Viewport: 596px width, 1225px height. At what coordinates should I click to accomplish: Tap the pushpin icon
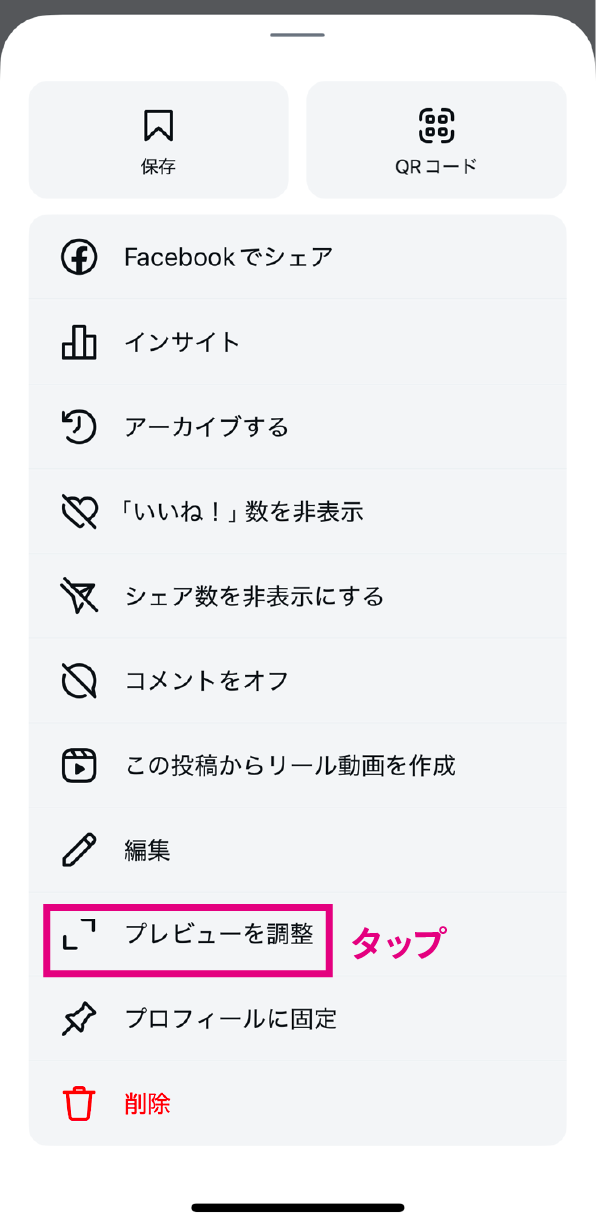(x=79, y=1019)
